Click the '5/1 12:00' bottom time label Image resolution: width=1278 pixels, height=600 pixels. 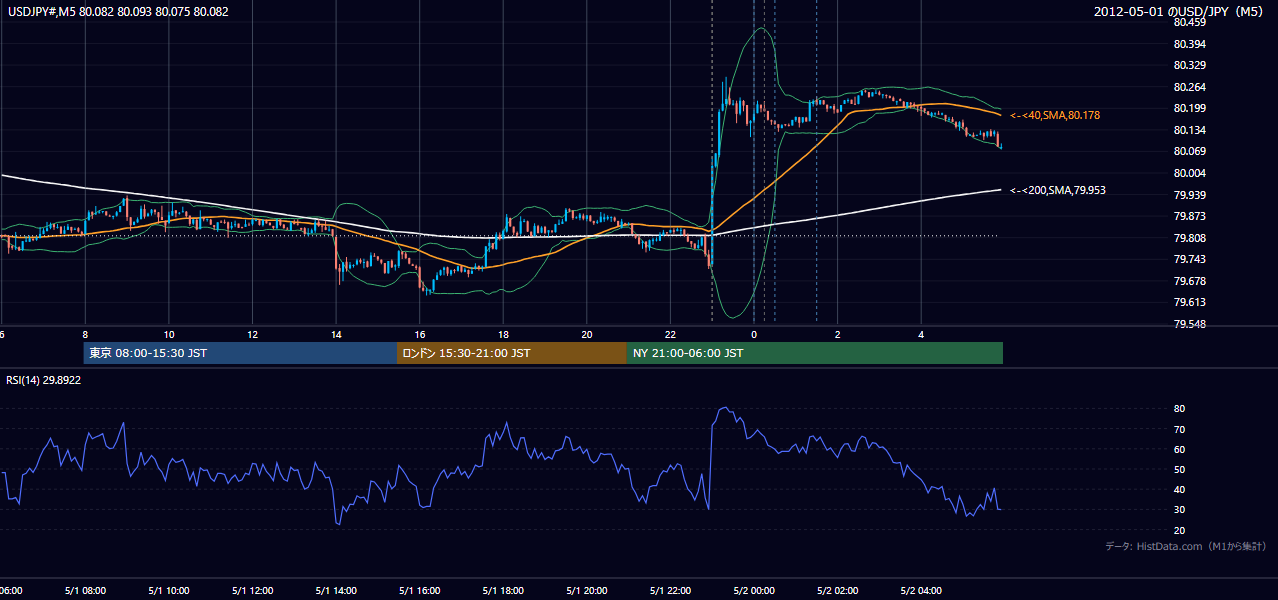pos(252,591)
